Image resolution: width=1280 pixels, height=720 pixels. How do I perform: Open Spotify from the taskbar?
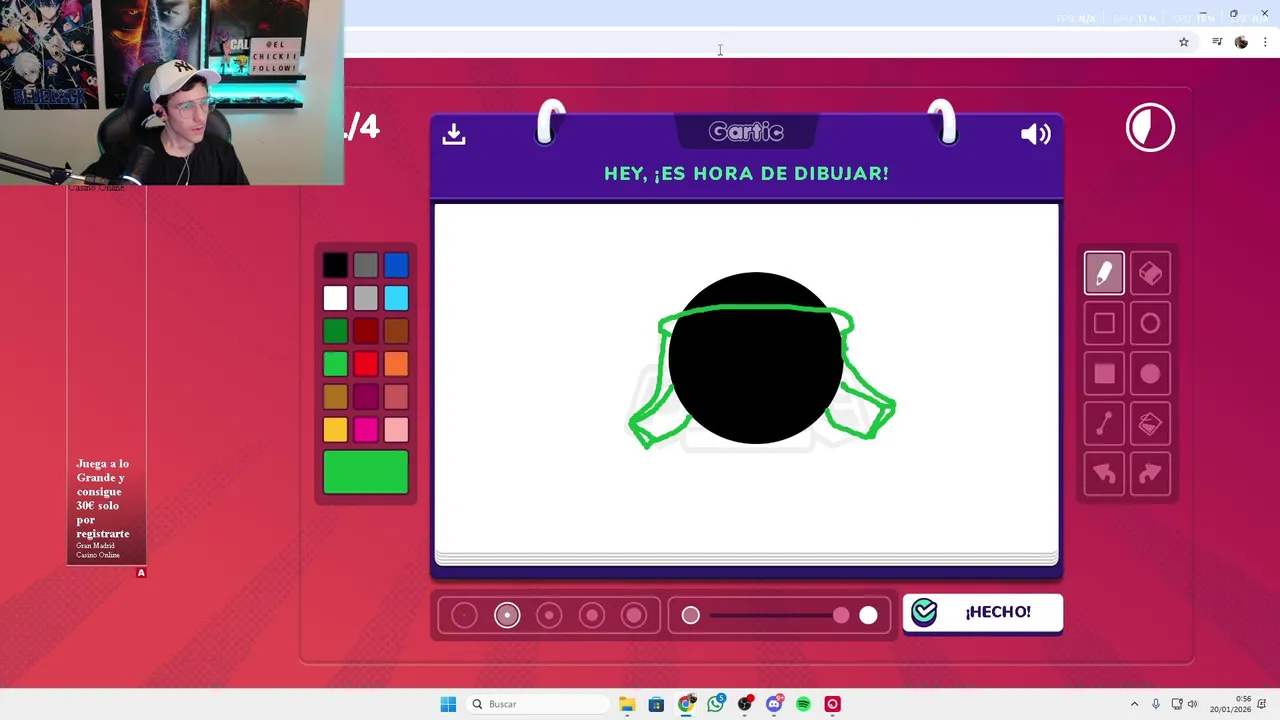point(803,704)
